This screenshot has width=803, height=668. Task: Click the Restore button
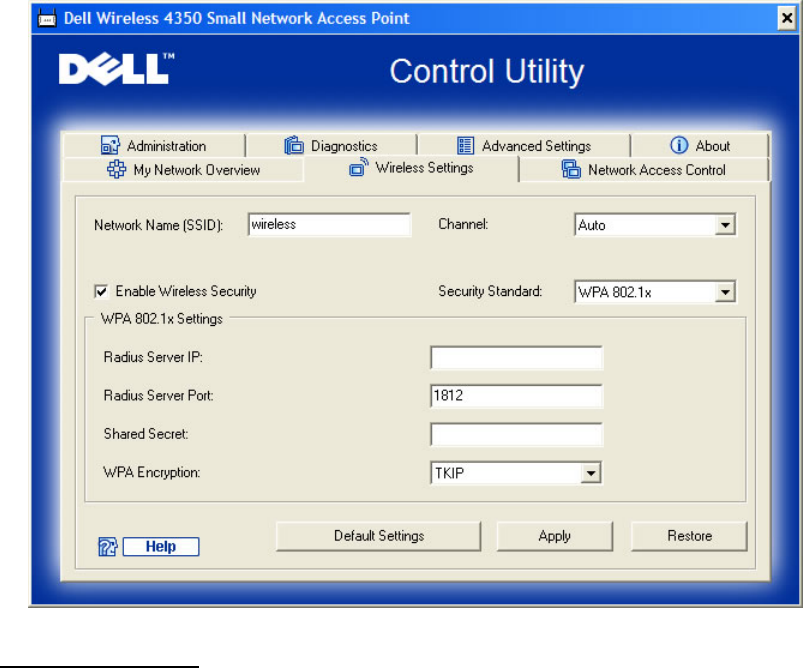point(689,536)
